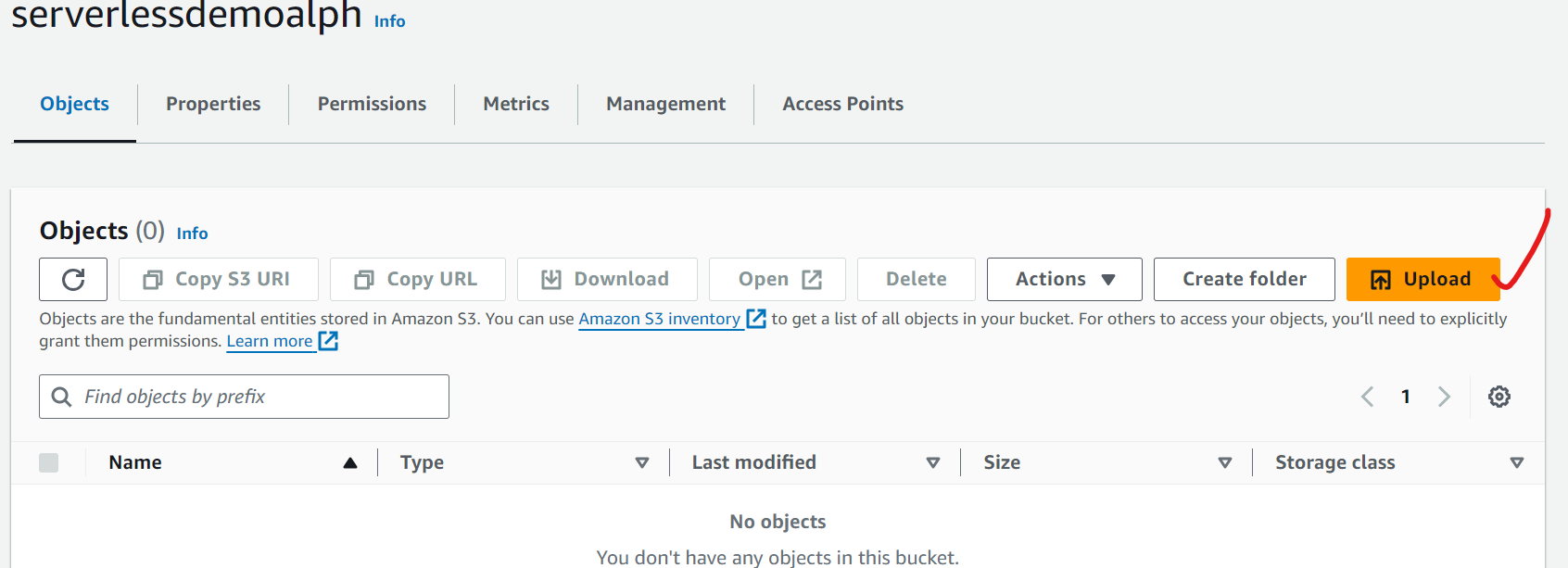Sort objects by Name ascending arrow
This screenshot has width=1568, height=568.
350,462
